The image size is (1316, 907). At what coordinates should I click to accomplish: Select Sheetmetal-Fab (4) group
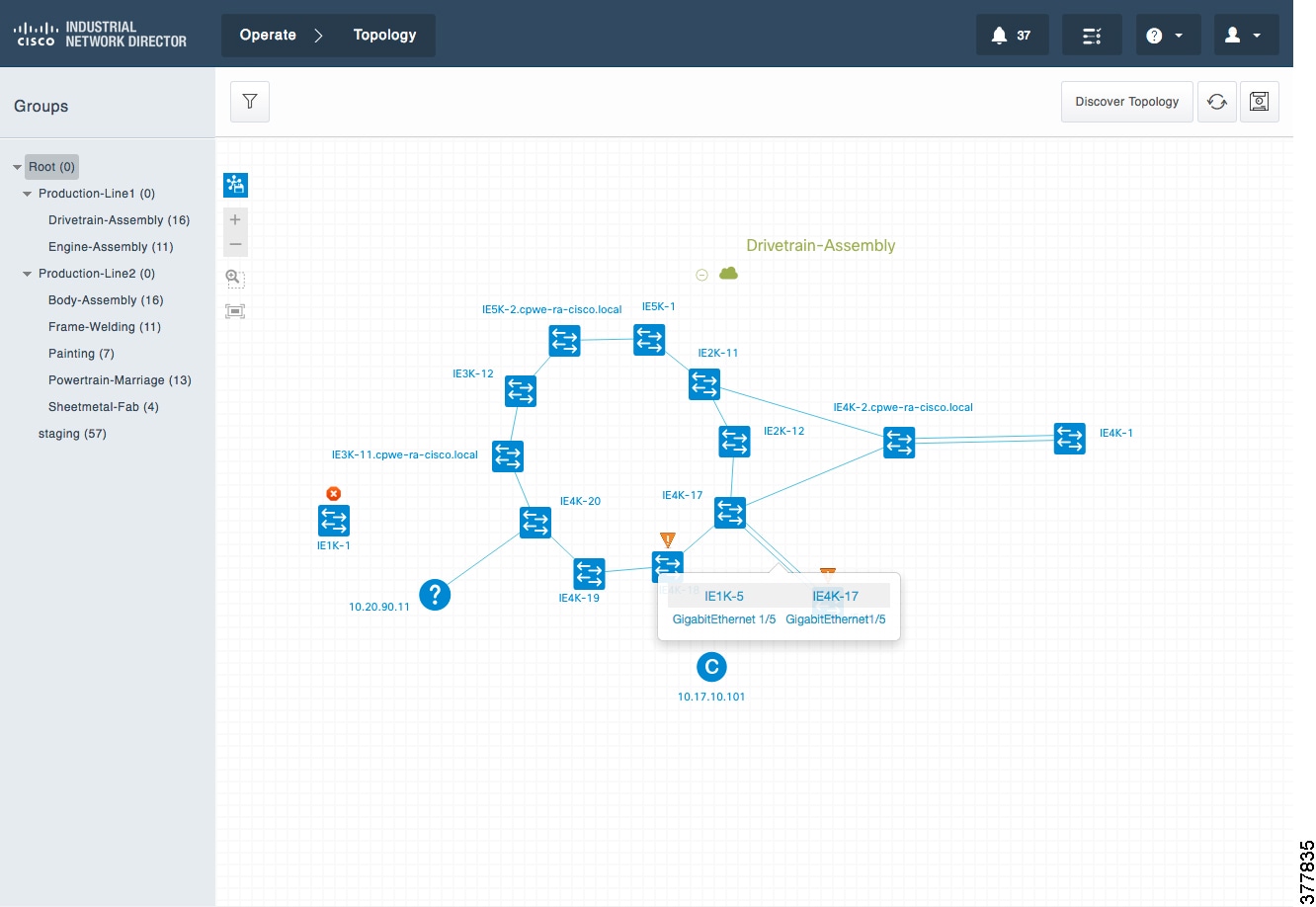click(x=103, y=407)
